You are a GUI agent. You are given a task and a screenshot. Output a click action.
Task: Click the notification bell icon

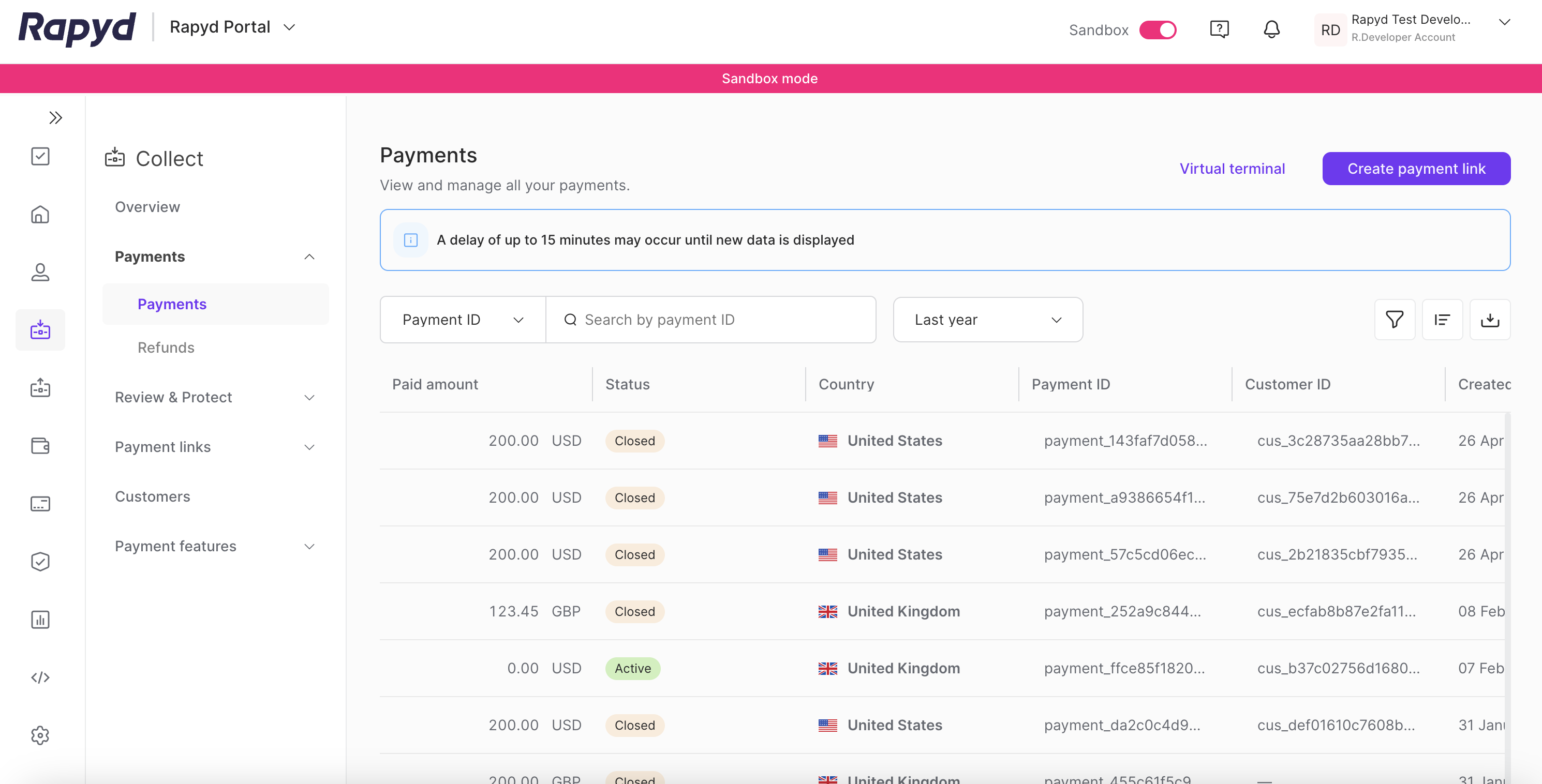pyautogui.click(x=1271, y=29)
